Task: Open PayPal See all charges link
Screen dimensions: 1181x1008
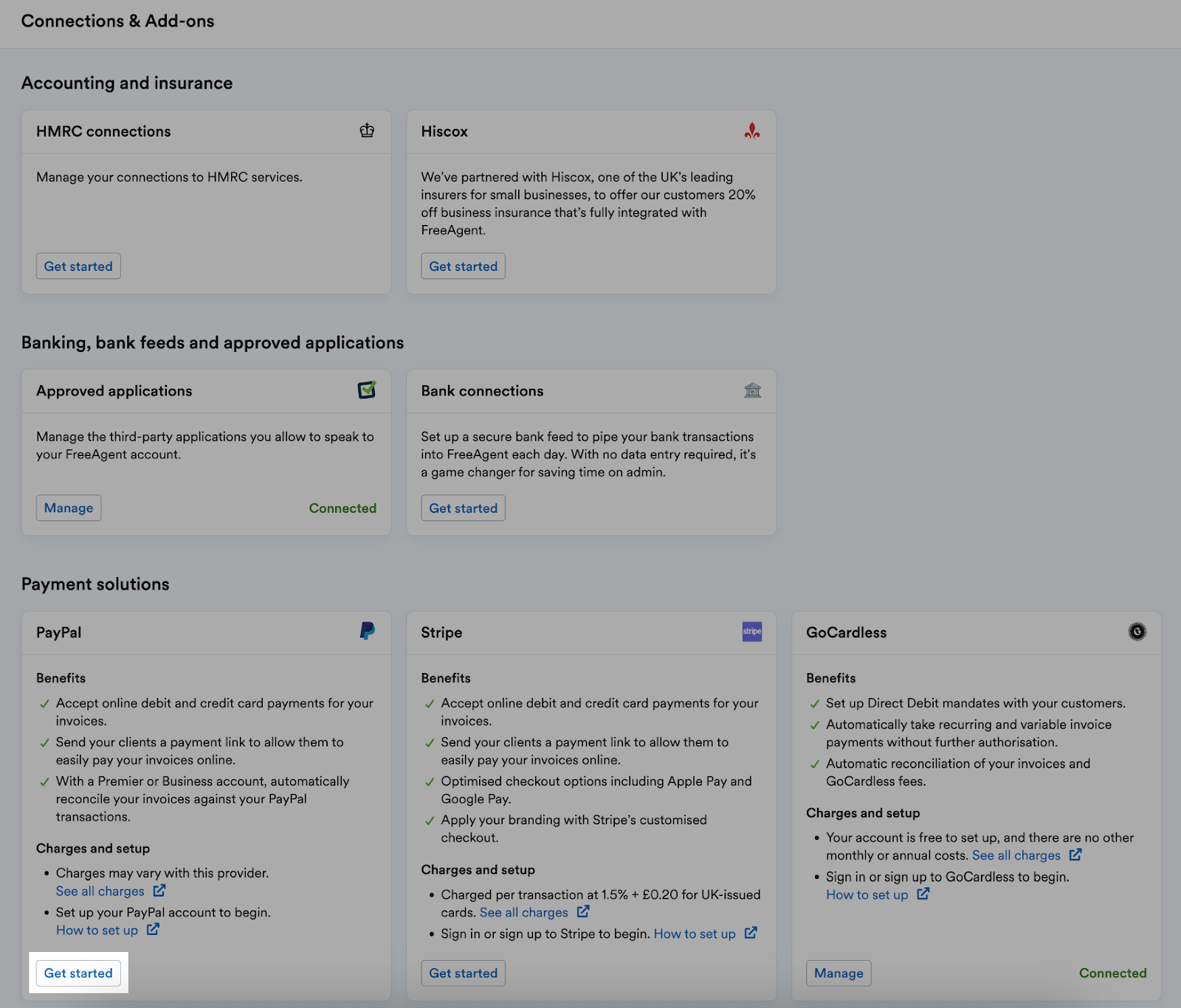Action: (100, 891)
